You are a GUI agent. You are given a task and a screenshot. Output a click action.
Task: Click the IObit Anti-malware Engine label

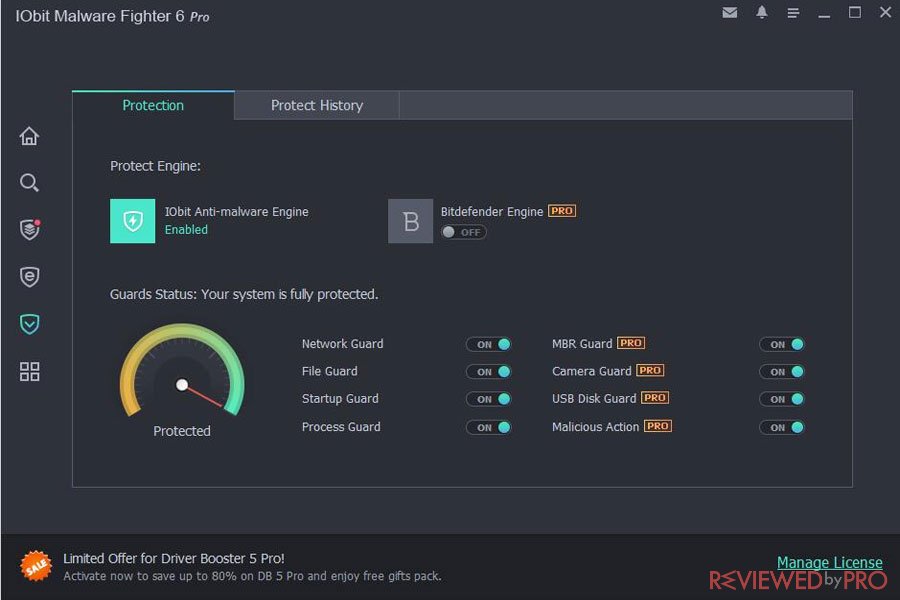tap(237, 211)
